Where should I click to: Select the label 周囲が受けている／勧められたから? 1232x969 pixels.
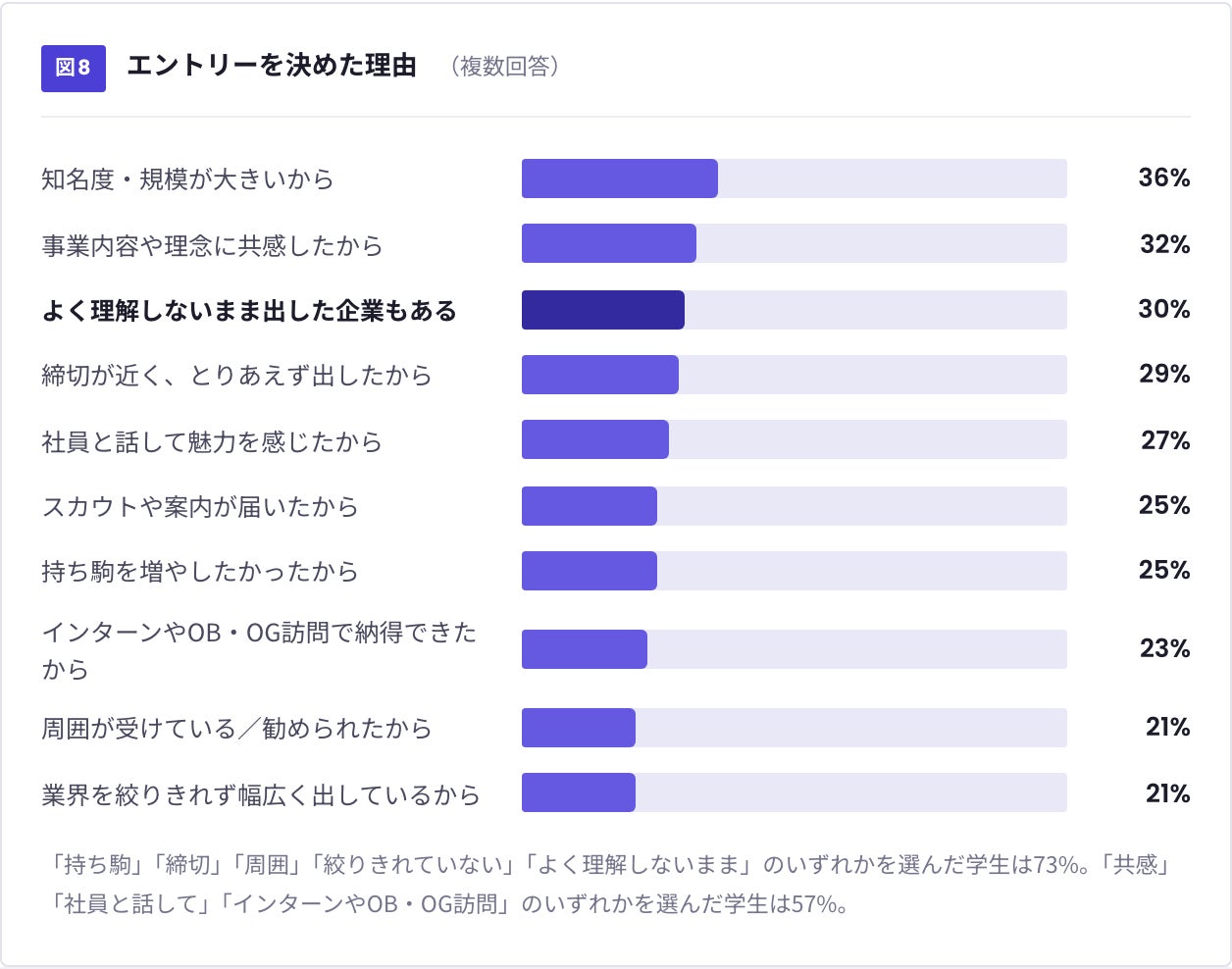click(236, 729)
